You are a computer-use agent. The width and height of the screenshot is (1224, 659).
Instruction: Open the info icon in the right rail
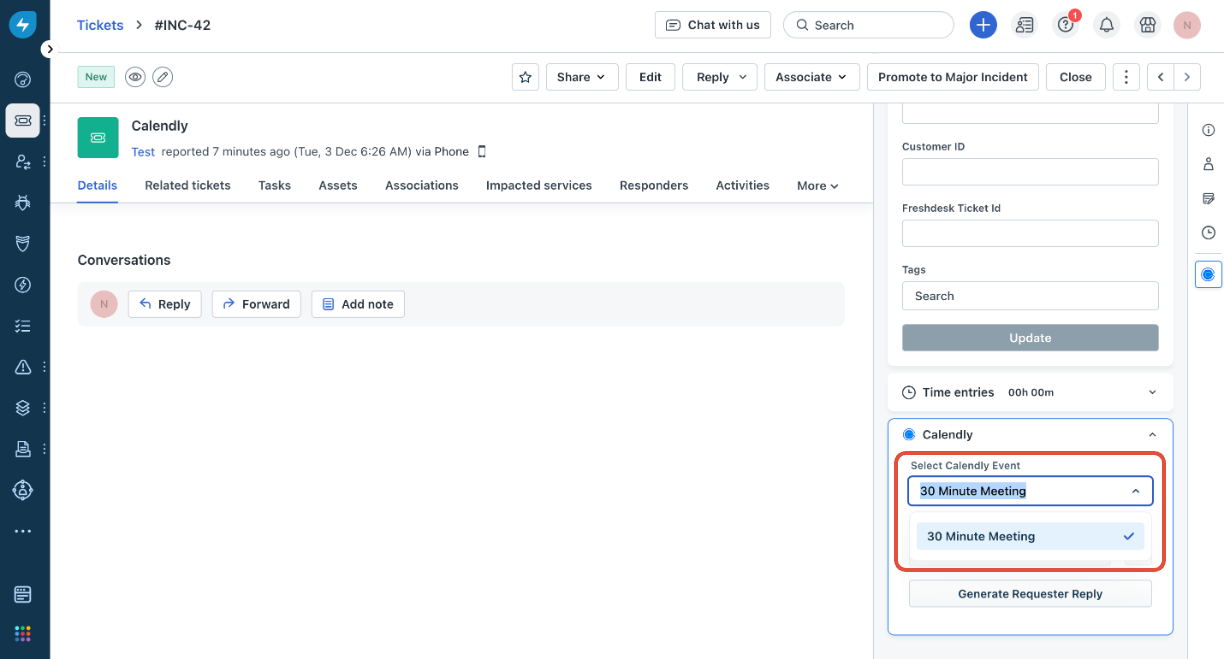pos(1208,130)
